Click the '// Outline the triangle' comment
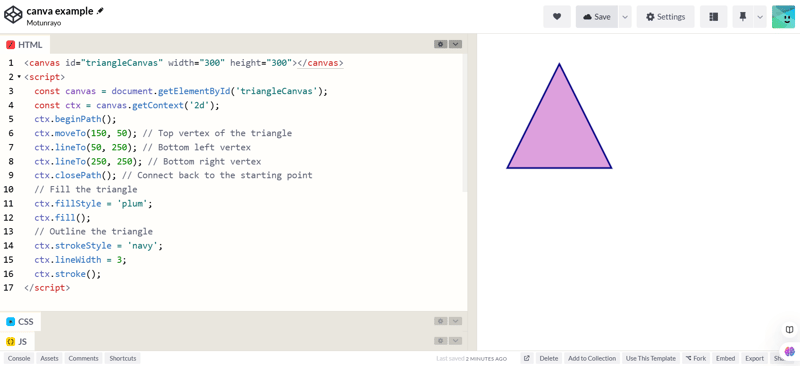 tap(93, 232)
